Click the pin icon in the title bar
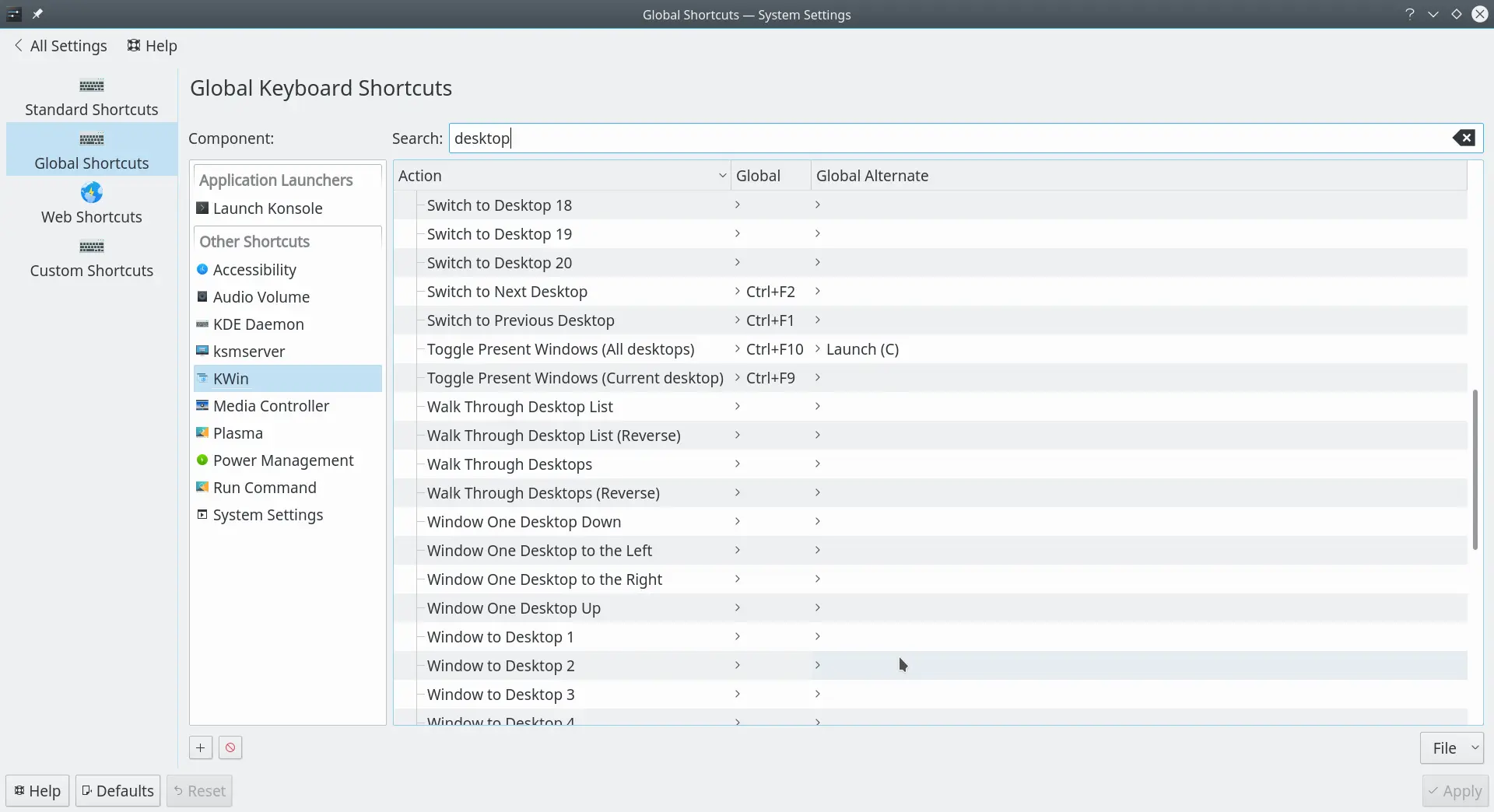 37,13
